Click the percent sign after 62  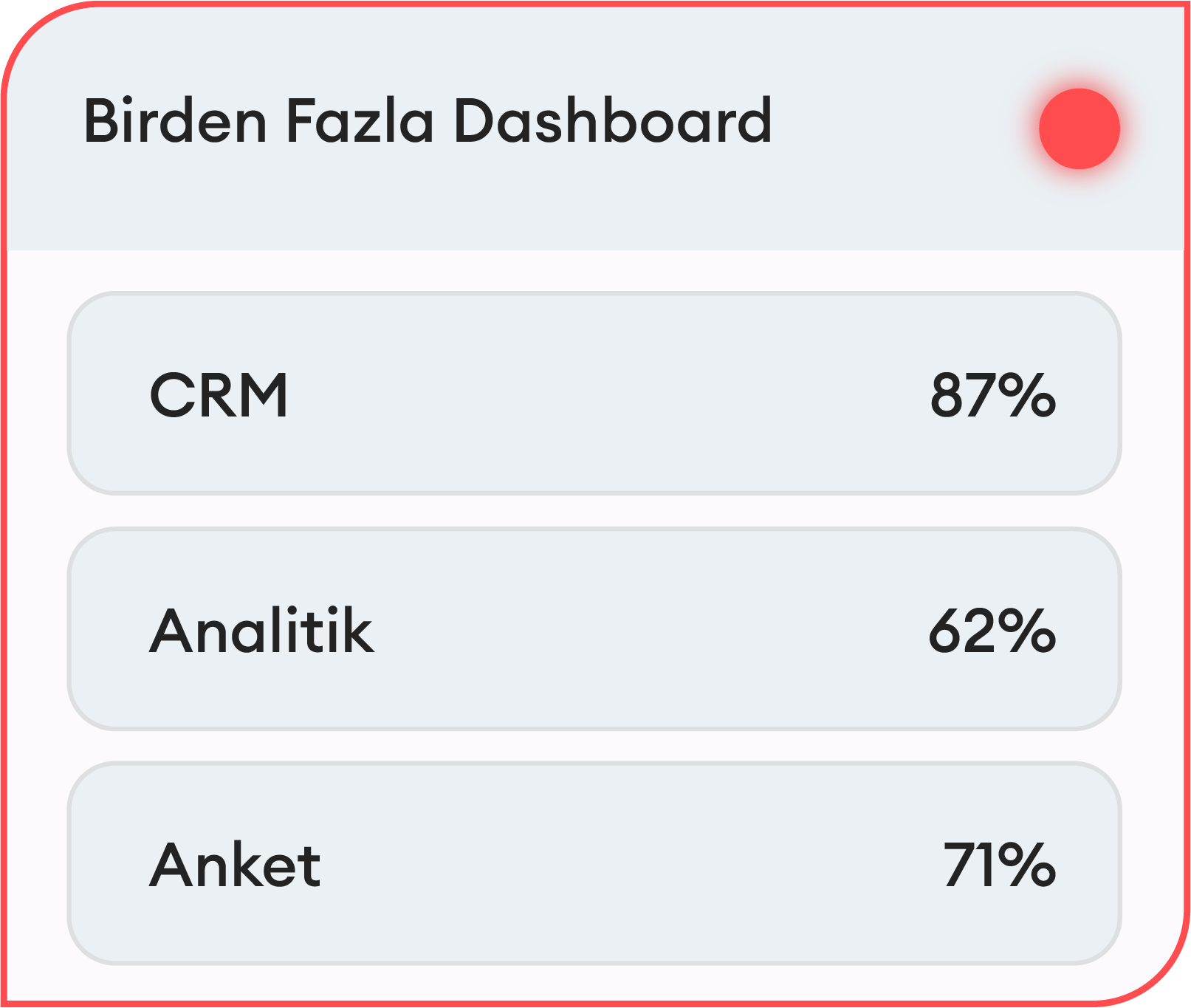[x=1028, y=631]
